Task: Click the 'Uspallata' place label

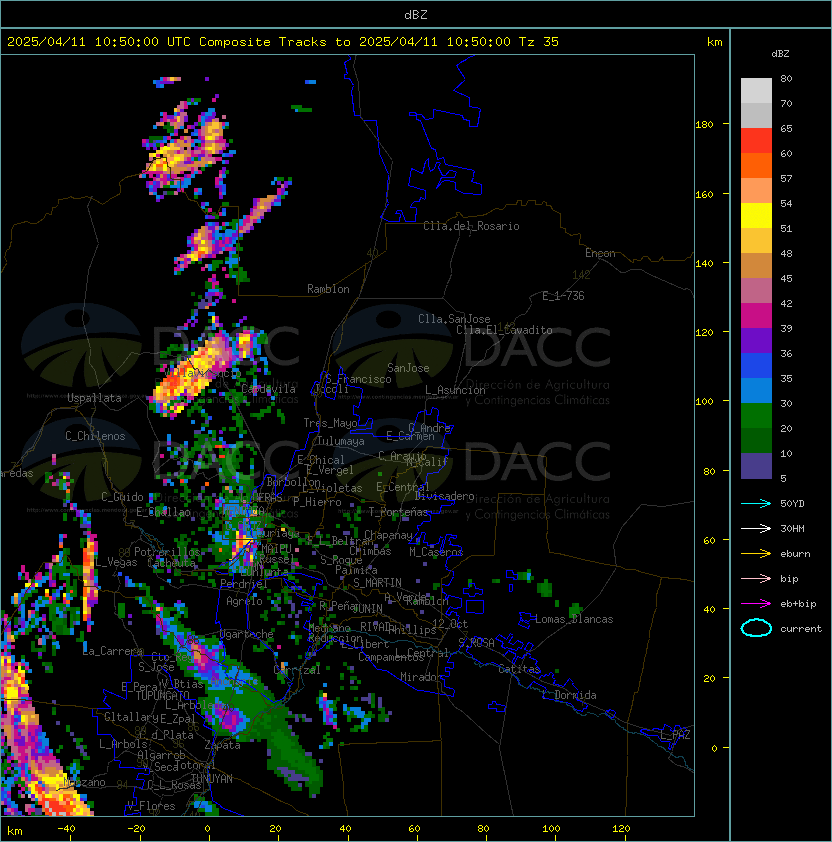Action: coord(94,398)
